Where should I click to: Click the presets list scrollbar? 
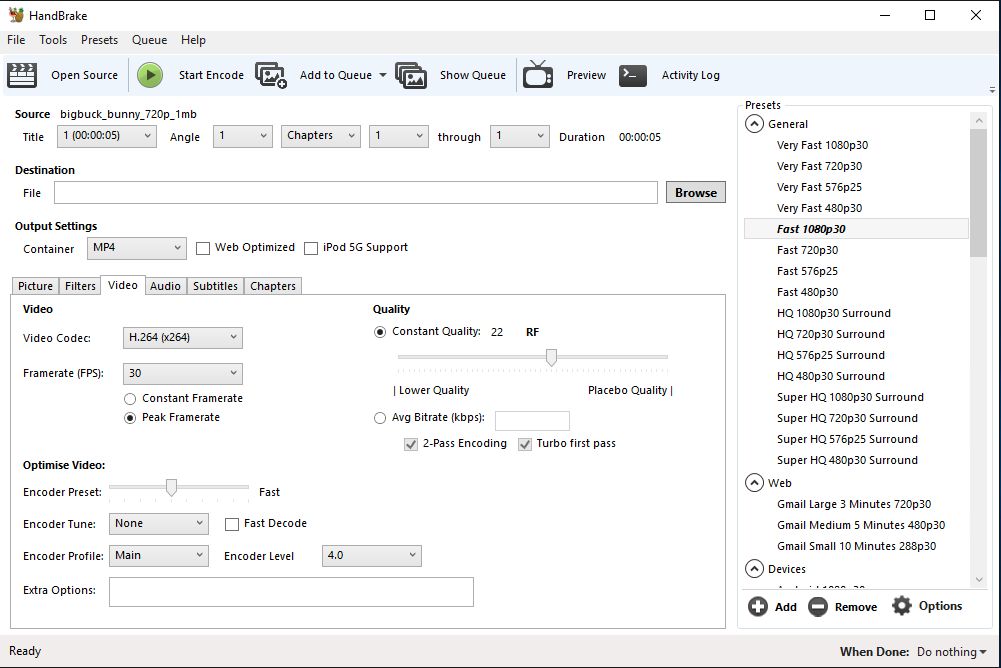[x=978, y=194]
